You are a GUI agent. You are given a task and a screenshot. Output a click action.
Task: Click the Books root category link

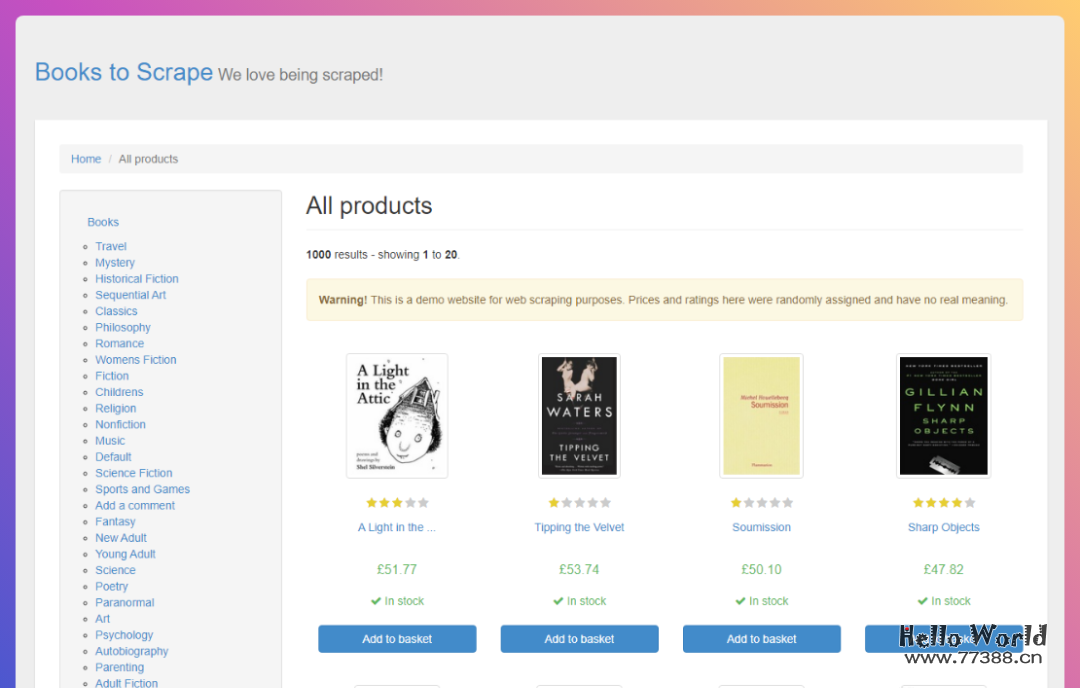click(x=103, y=222)
